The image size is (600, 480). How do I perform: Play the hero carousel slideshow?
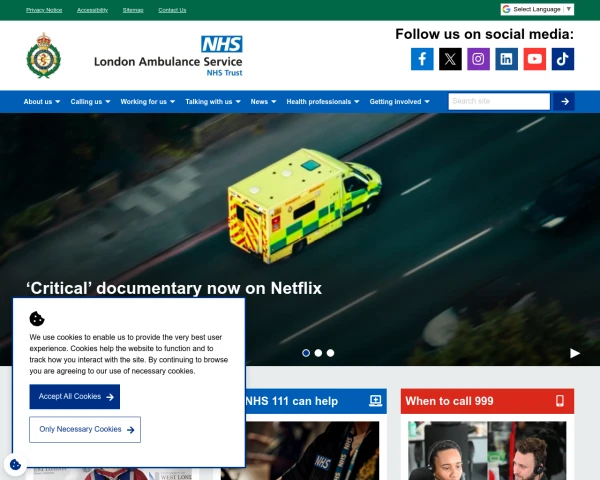coord(575,353)
